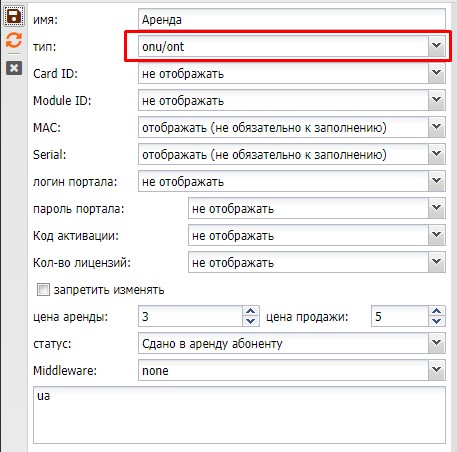Click the comment text area containing ua
Image resolution: width=457 pixels, height=452 pixels.
(239, 415)
